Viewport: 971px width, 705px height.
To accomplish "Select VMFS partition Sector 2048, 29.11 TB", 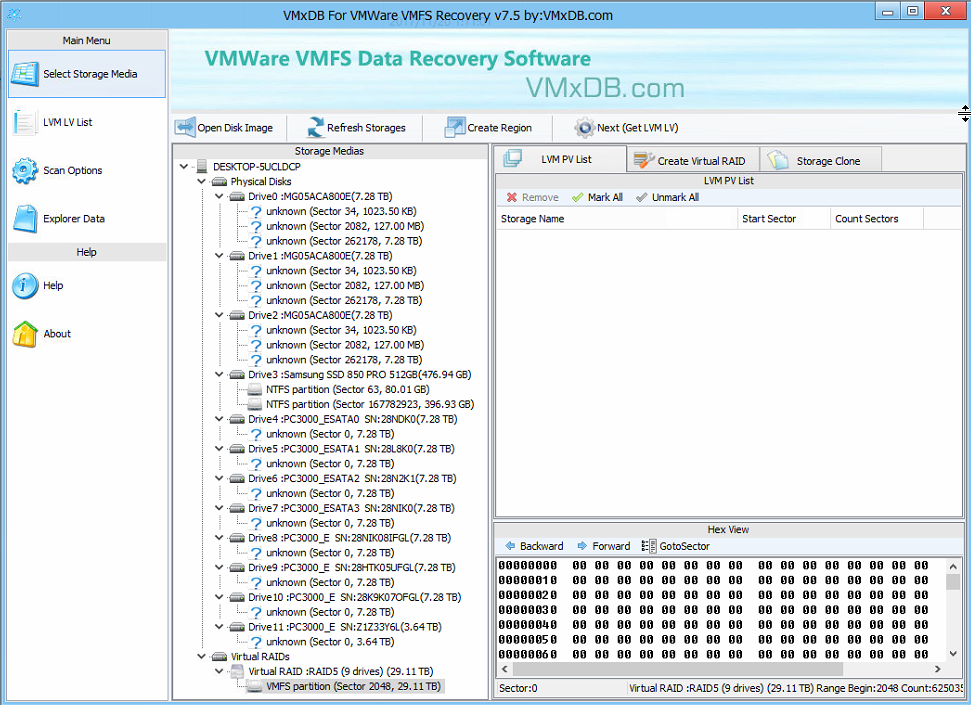I will [353, 686].
